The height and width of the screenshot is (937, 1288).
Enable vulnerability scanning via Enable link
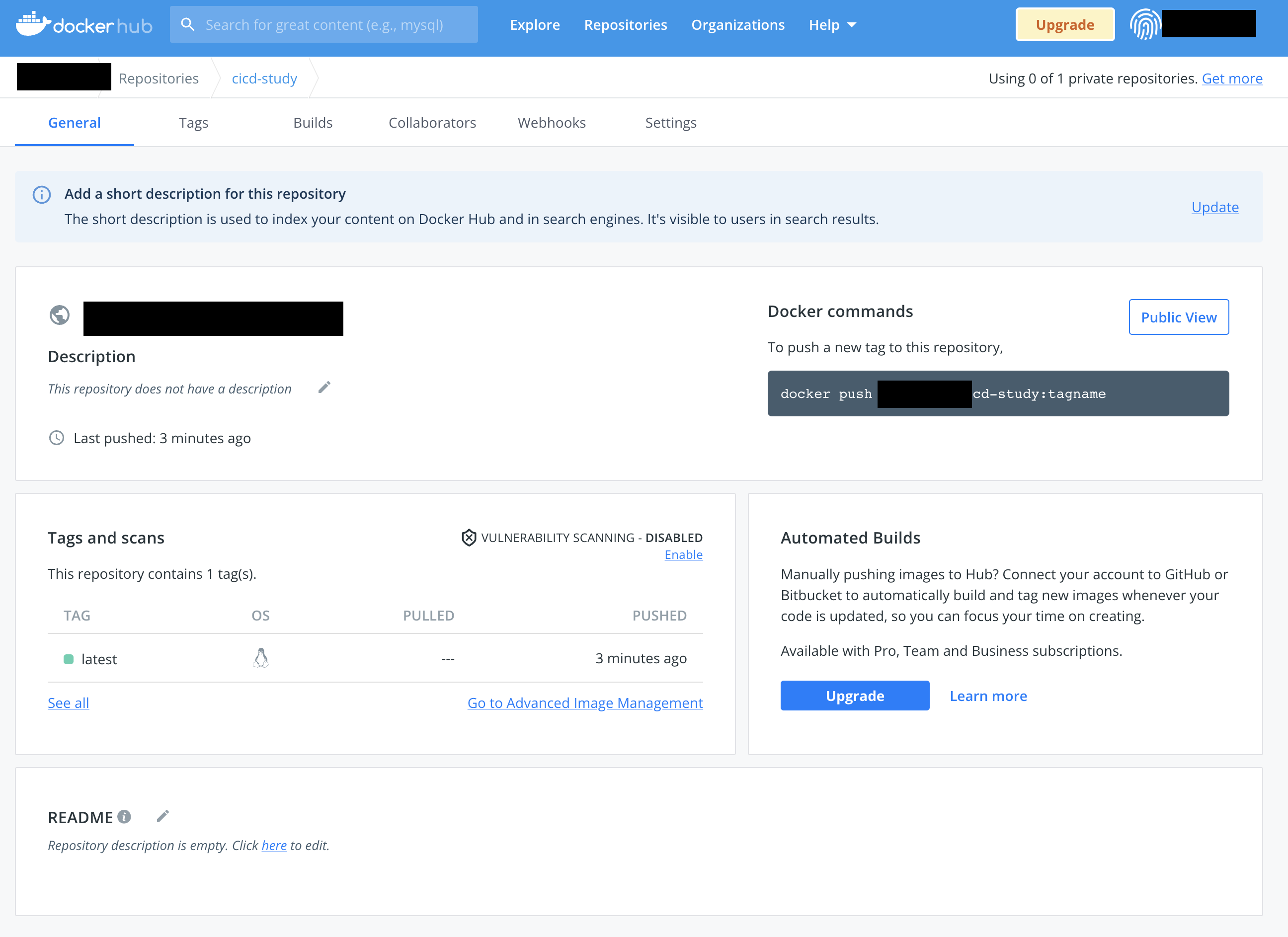(x=683, y=555)
